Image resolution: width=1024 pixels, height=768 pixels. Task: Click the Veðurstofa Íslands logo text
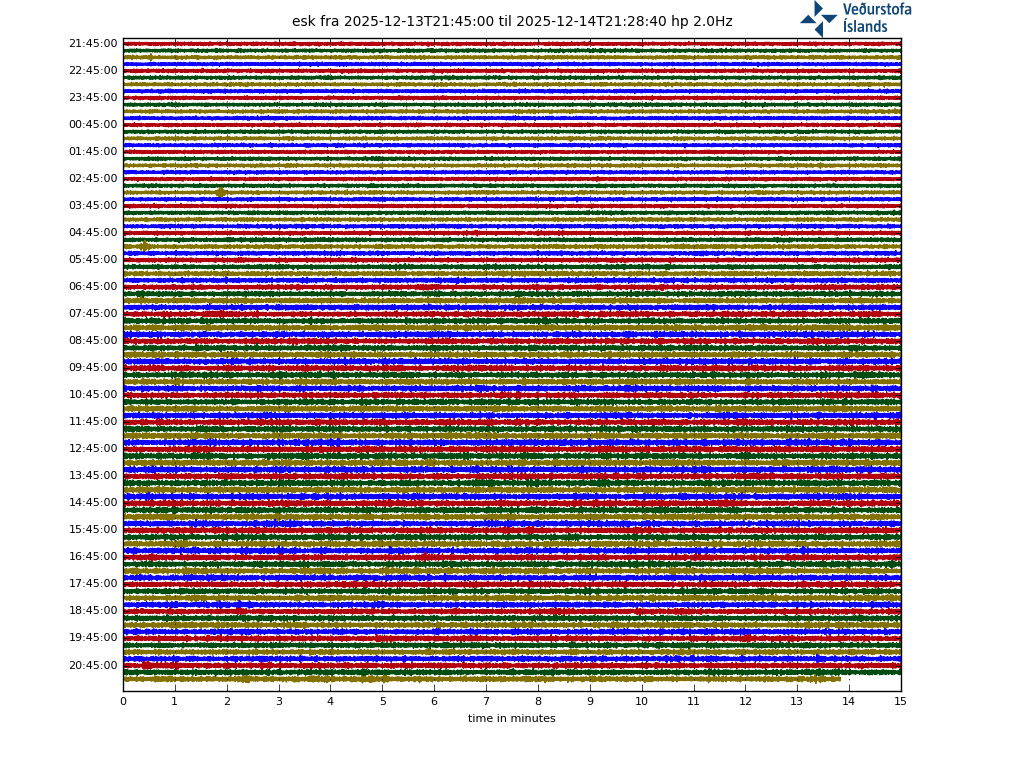tap(876, 18)
